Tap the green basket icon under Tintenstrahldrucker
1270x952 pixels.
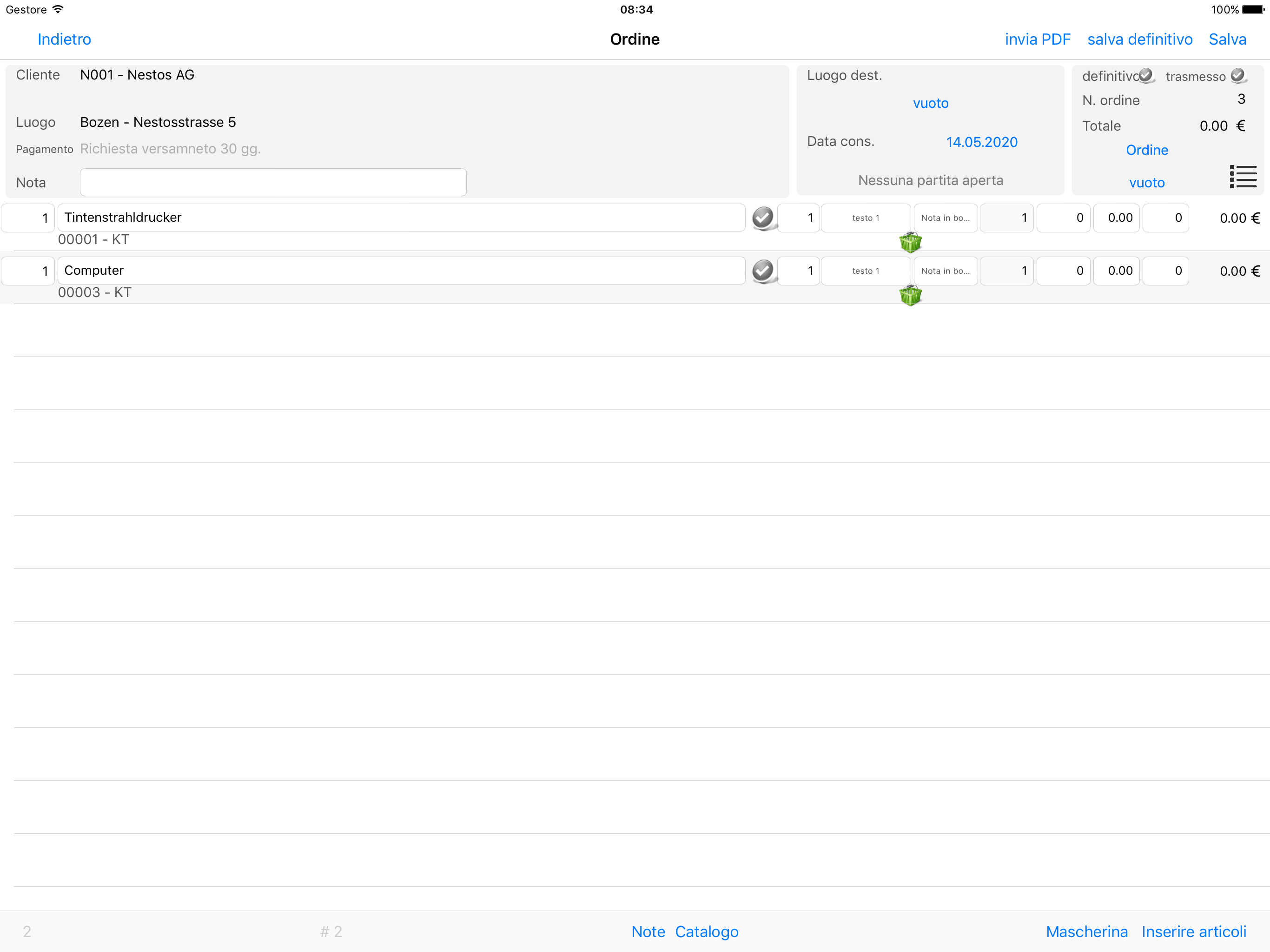point(910,242)
